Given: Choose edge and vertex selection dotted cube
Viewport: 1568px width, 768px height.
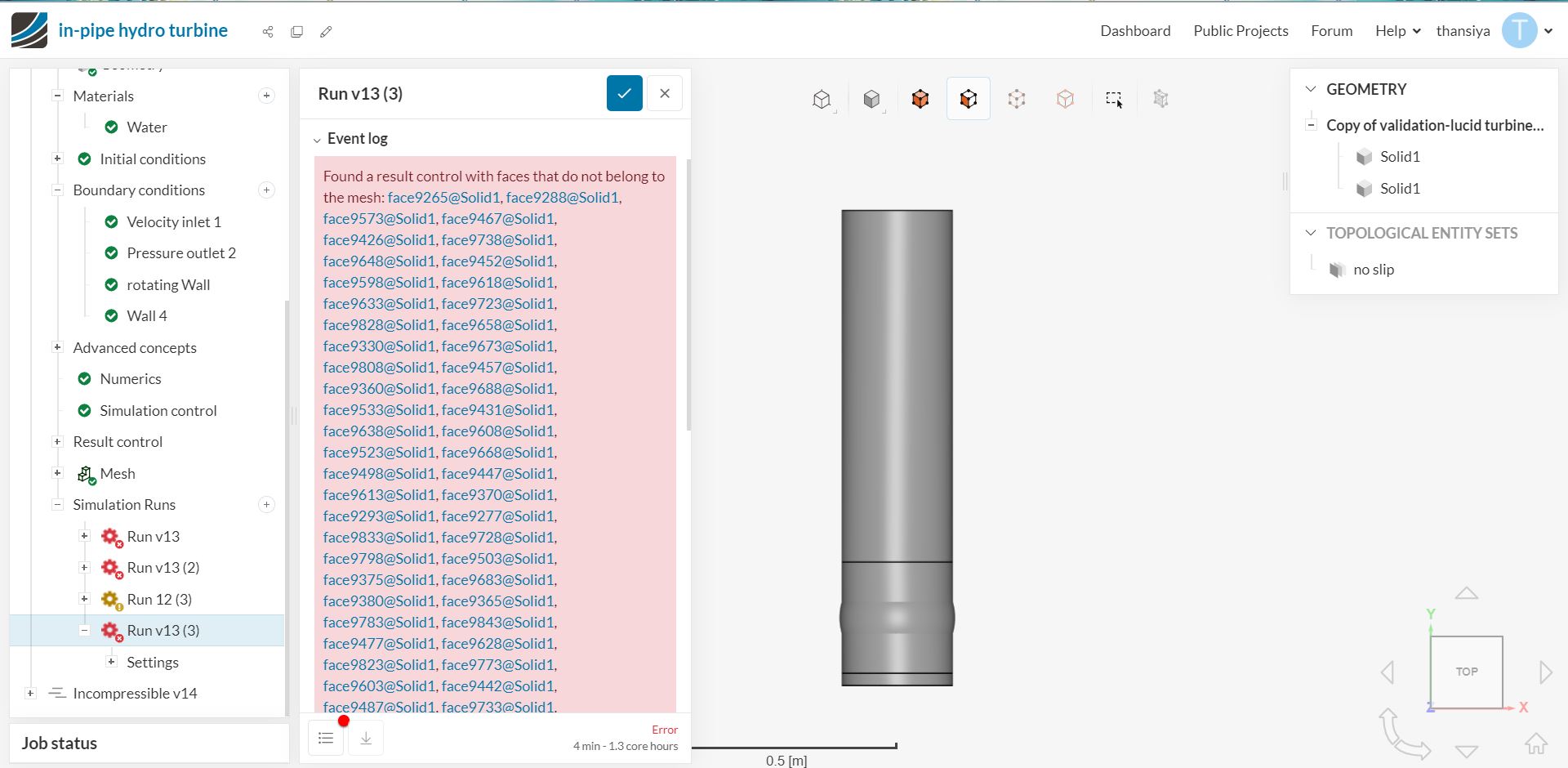Looking at the screenshot, I should [x=1017, y=99].
